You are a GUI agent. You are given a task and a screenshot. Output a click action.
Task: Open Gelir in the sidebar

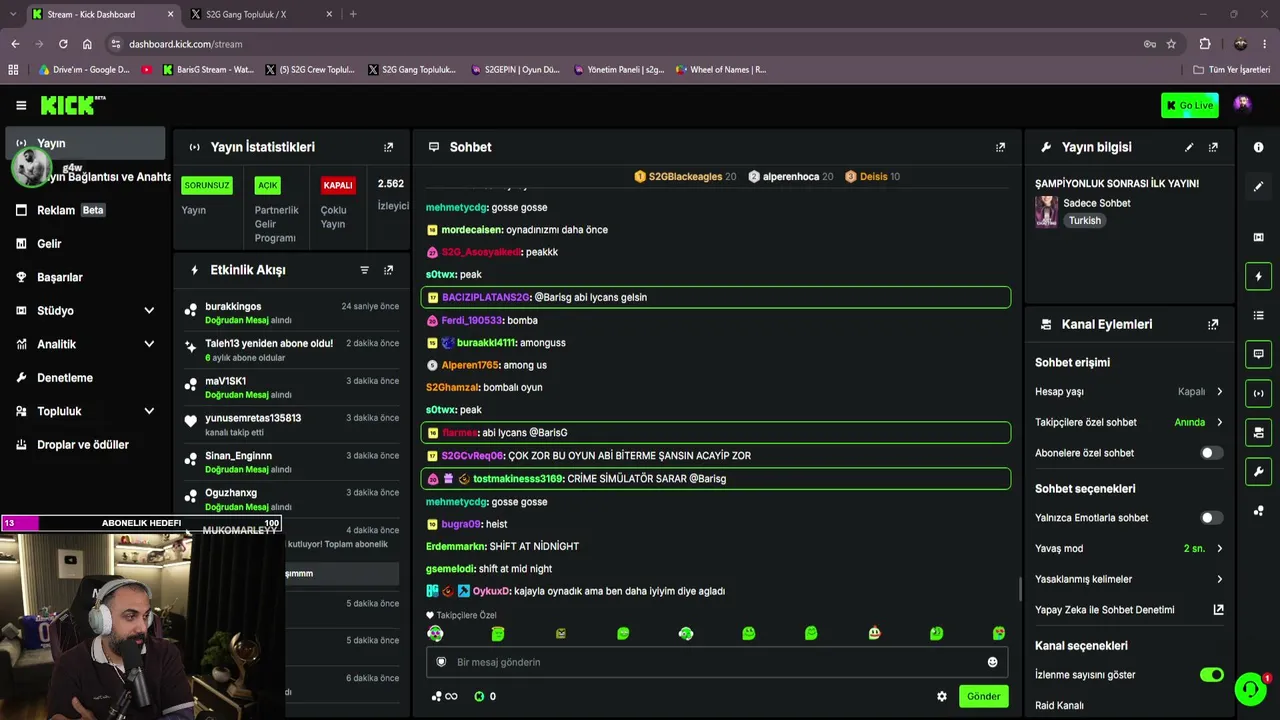pyautogui.click(x=85, y=244)
